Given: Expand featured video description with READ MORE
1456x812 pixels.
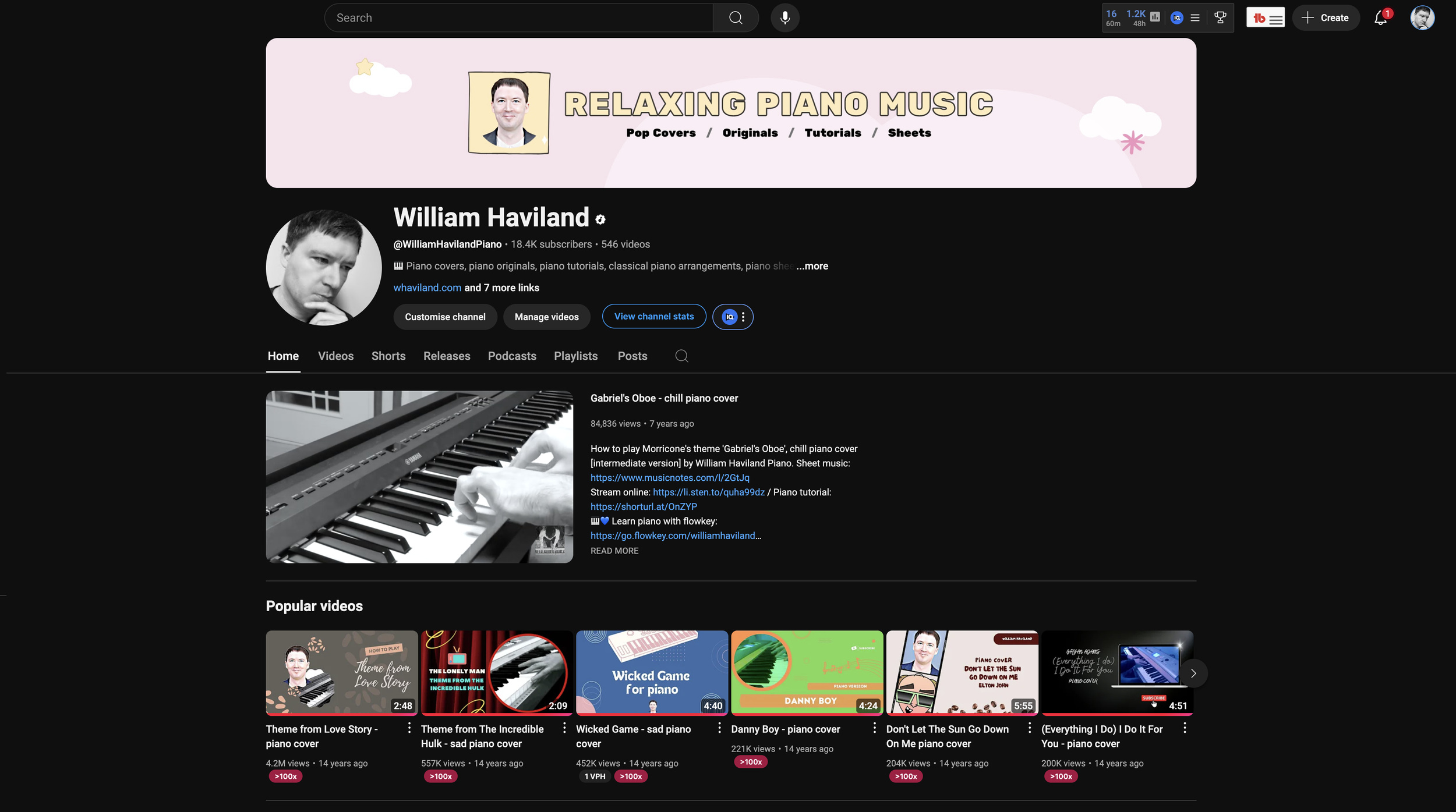Looking at the screenshot, I should [614, 551].
